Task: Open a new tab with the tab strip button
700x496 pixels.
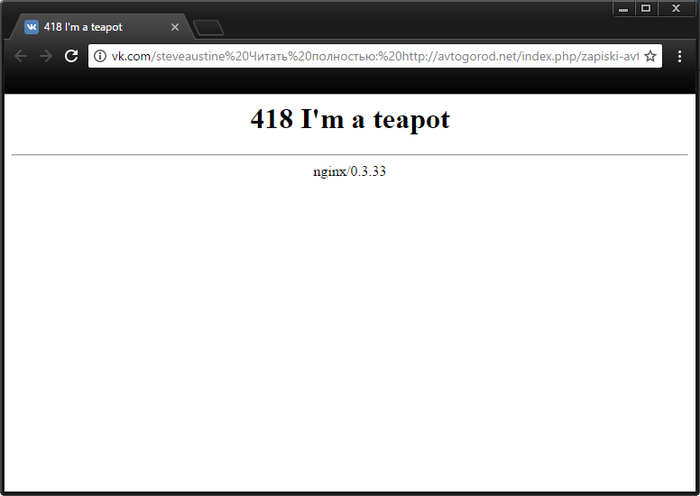Action: [208, 27]
